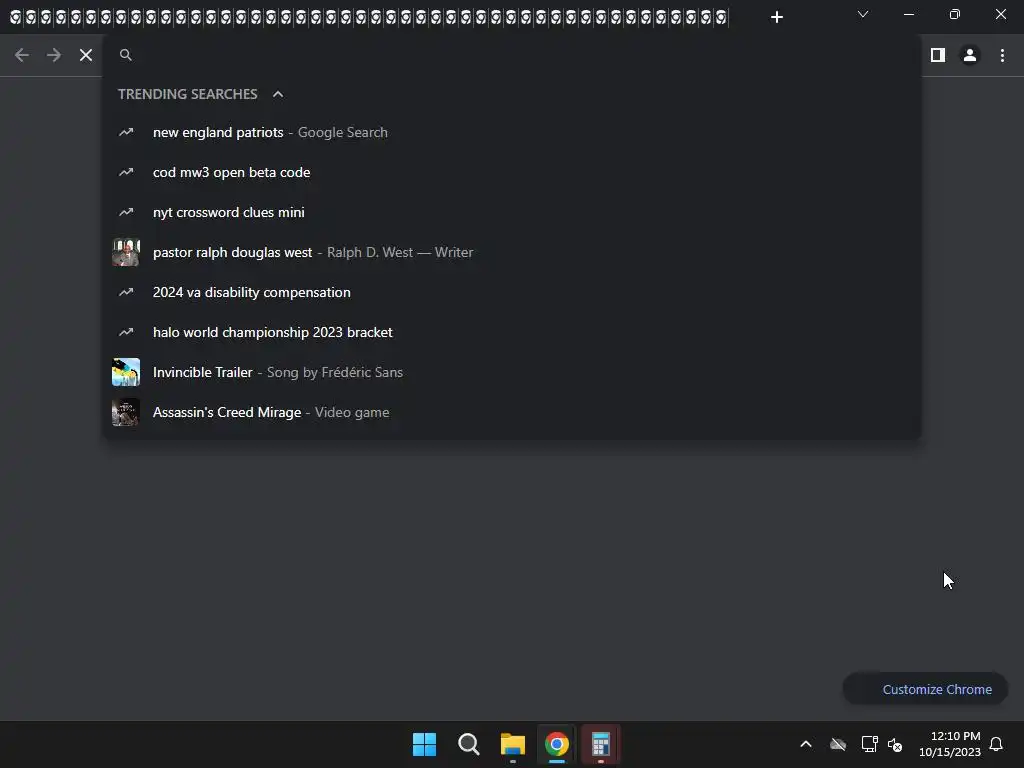The image size is (1024, 768).
Task: Click the OneDrive cloud tray icon
Action: click(838, 744)
